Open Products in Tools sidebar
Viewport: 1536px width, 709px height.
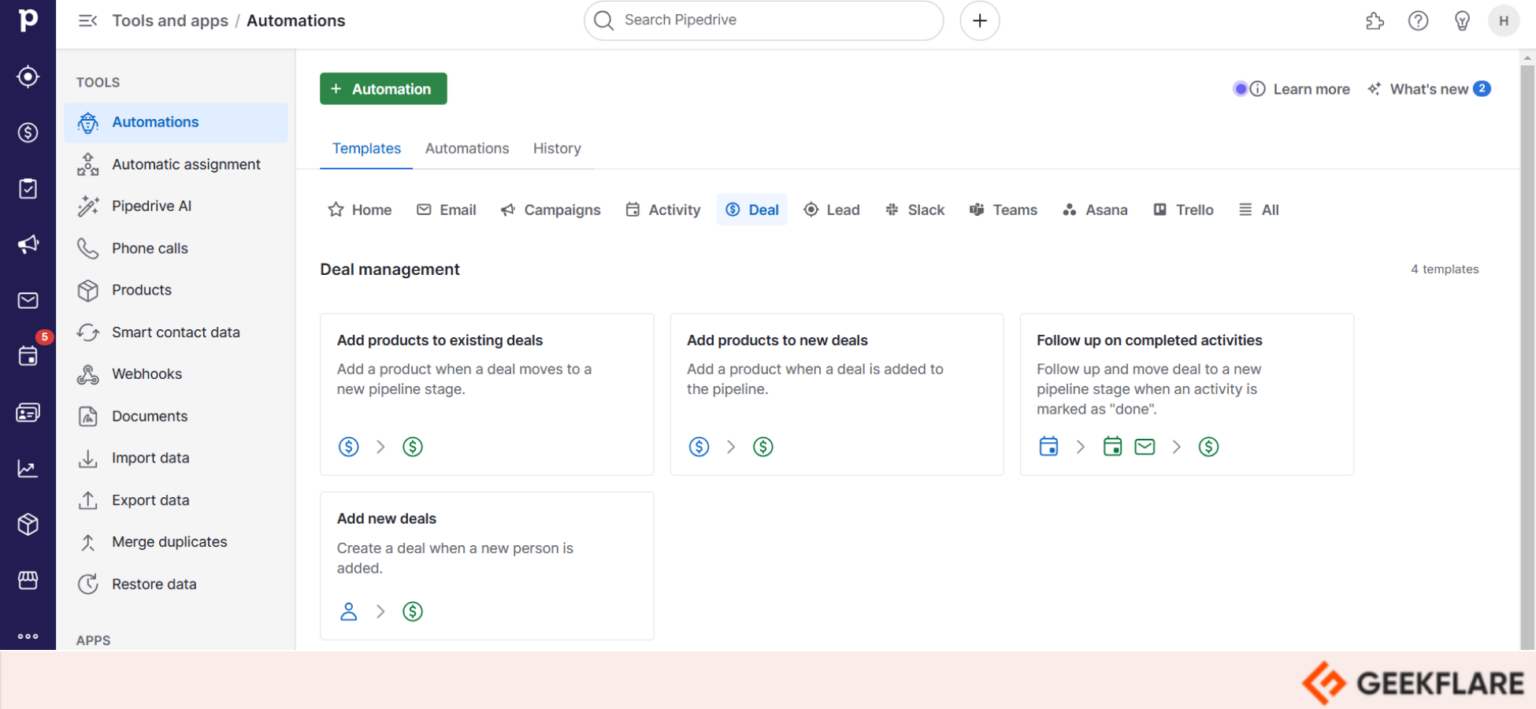(x=176, y=290)
